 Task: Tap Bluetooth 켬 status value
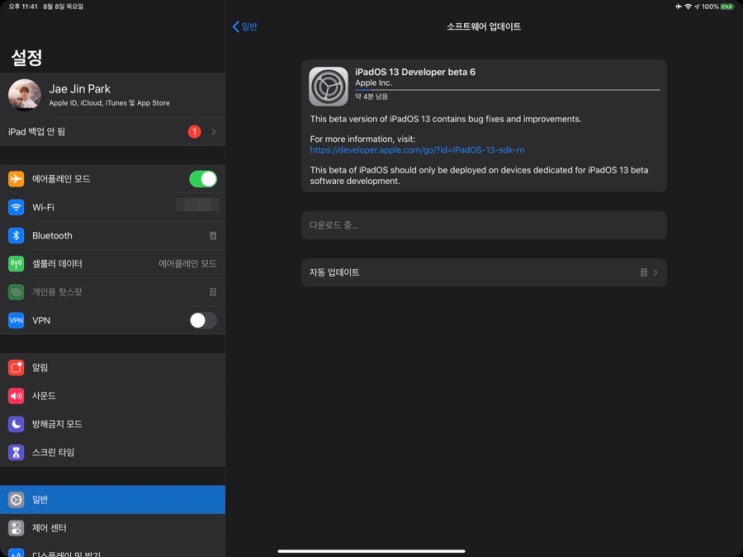click(x=213, y=236)
